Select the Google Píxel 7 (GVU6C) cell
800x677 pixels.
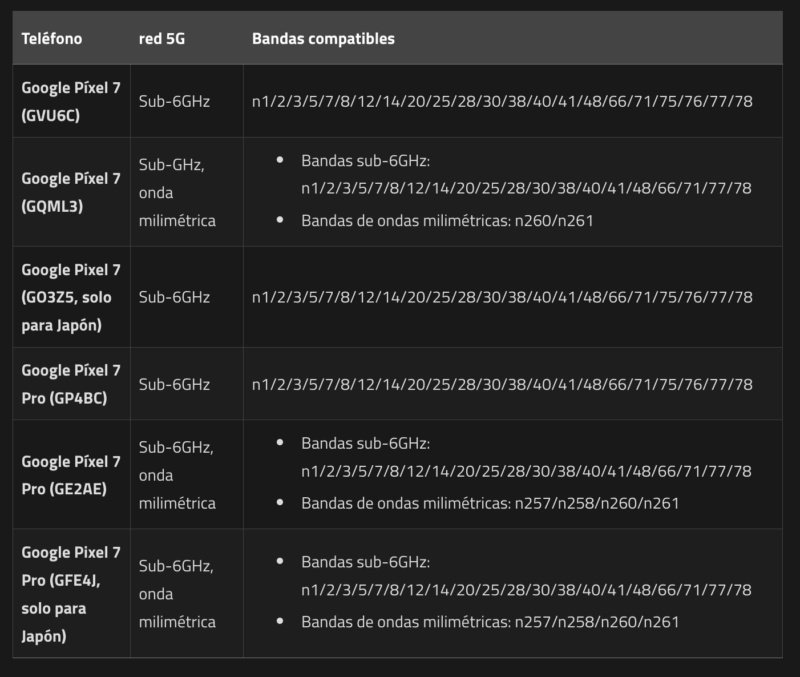(71, 101)
